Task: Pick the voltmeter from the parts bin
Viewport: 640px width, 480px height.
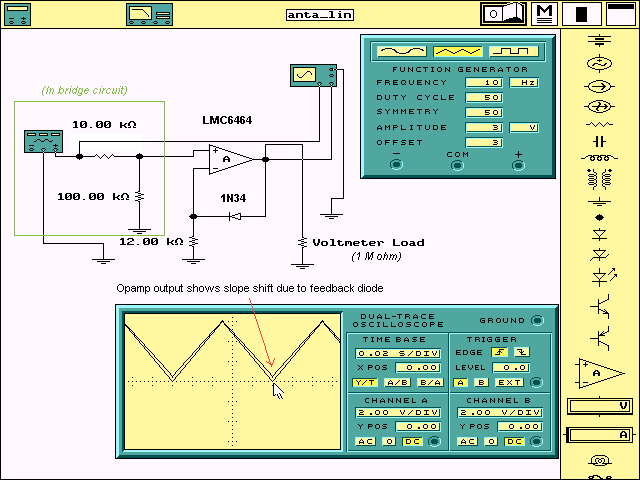Action: click(600, 406)
